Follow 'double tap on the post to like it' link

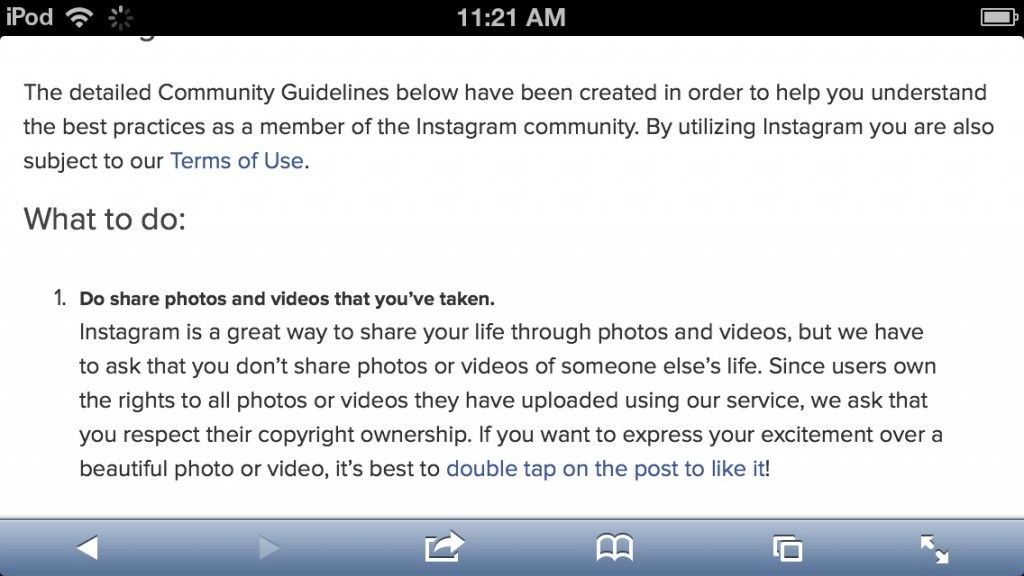[x=605, y=468]
